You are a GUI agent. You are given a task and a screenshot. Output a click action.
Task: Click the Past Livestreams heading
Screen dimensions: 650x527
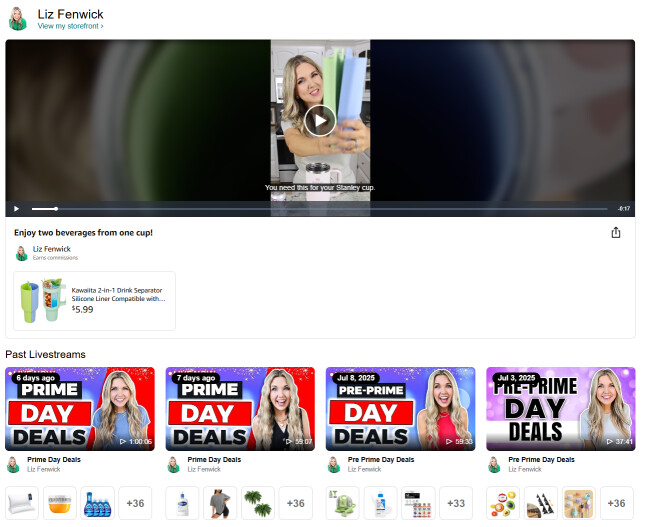[x=46, y=355]
